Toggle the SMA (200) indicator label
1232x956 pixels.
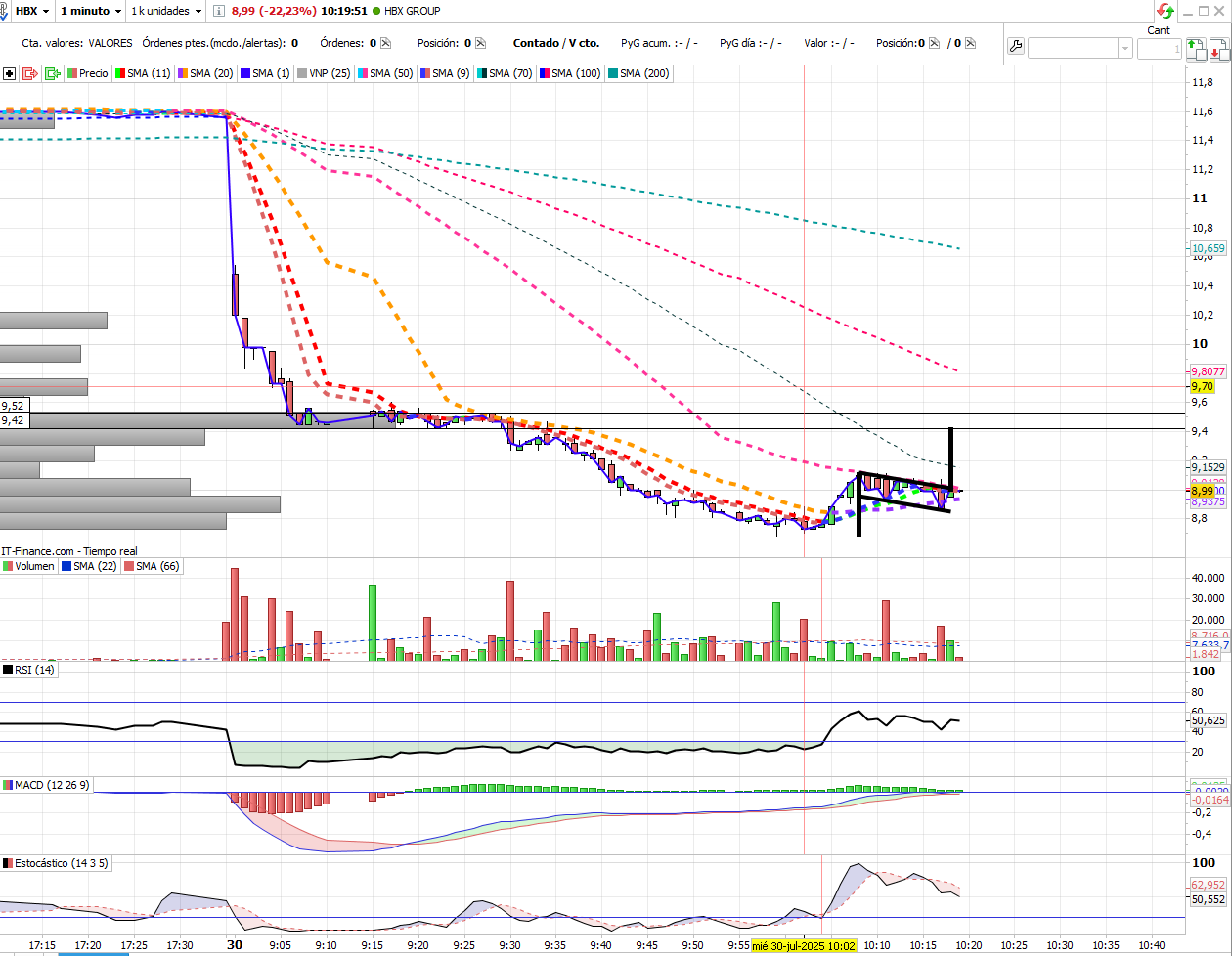pyautogui.click(x=638, y=73)
